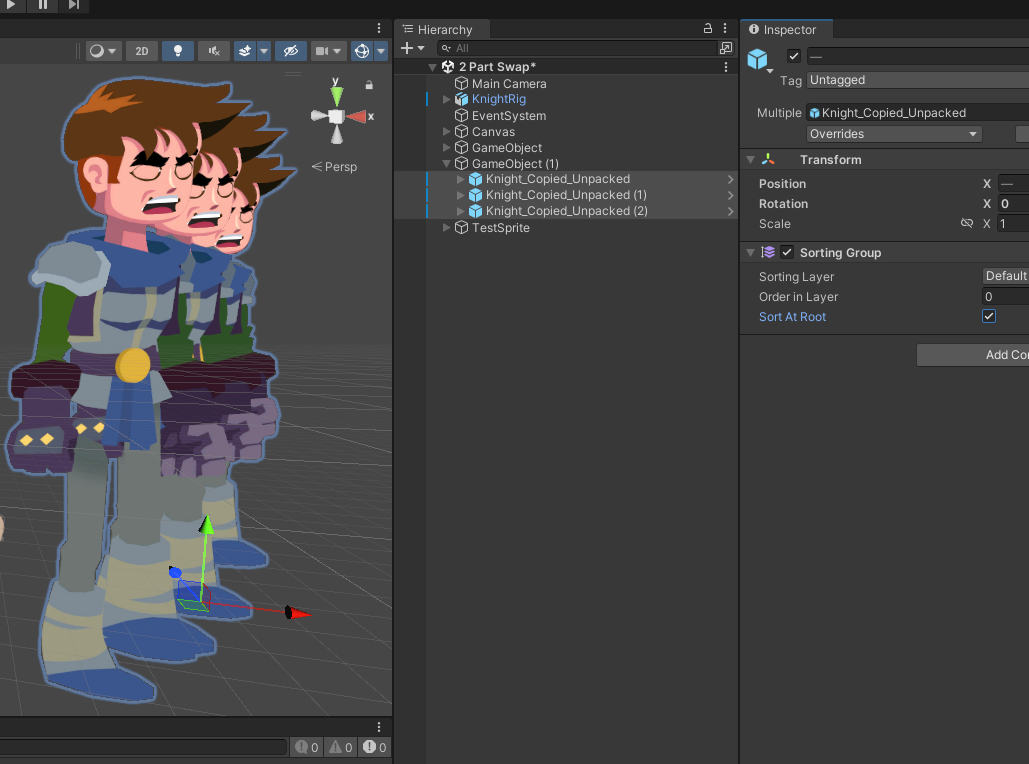Expand the Canvas object
1029x764 pixels.
click(x=446, y=131)
